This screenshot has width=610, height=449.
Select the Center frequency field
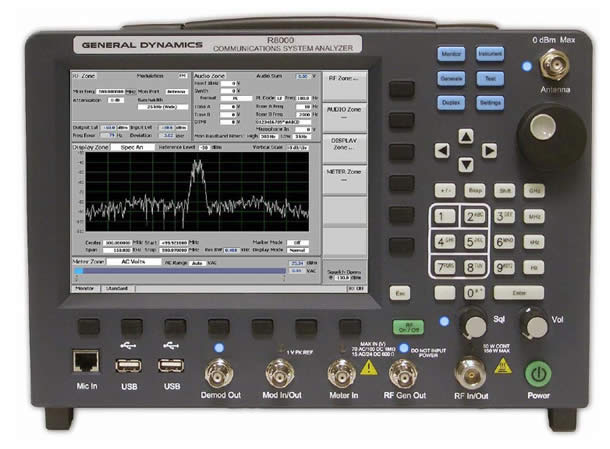point(117,242)
